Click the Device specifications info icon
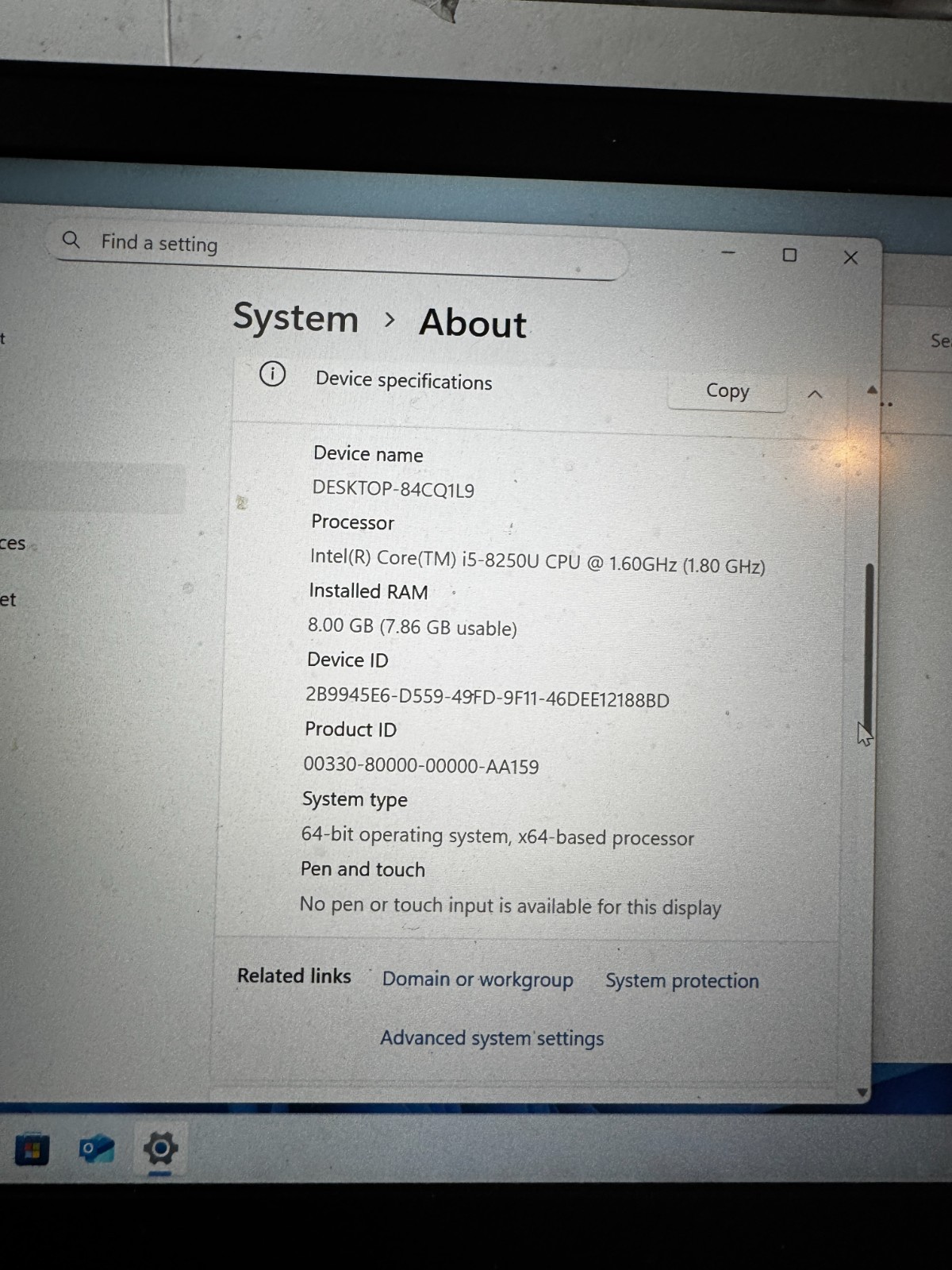This screenshot has width=952, height=1270. (272, 374)
